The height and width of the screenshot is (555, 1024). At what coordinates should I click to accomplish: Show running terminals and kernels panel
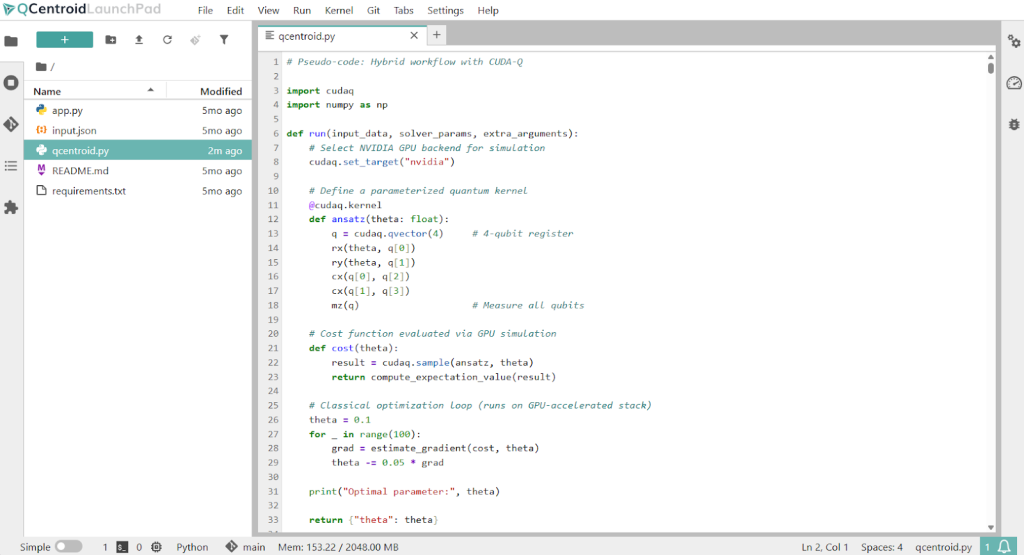pos(11,83)
